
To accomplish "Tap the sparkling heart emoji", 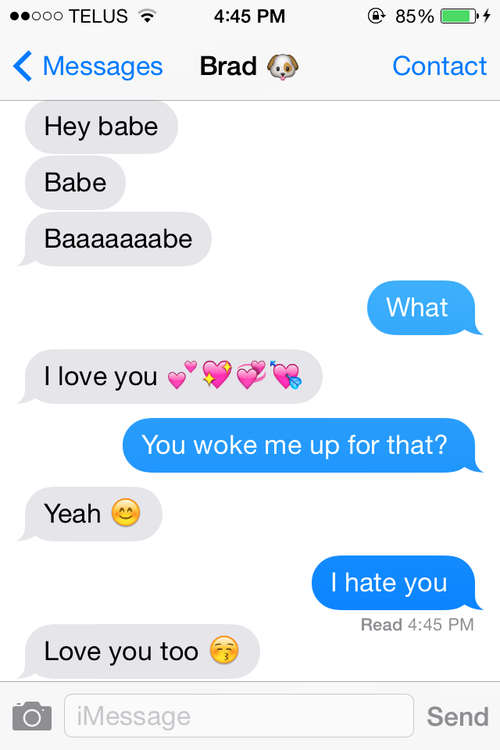I will pyautogui.click(x=217, y=375).
